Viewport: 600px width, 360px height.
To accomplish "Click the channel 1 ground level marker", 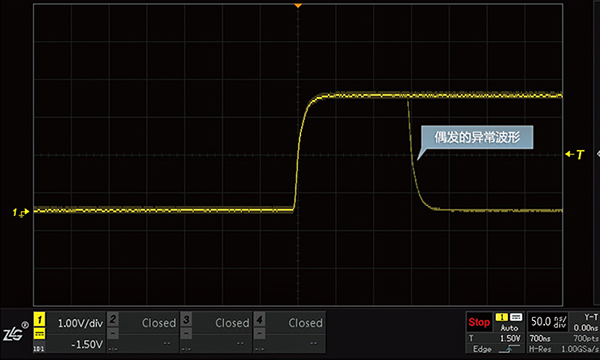I will (x=21, y=212).
